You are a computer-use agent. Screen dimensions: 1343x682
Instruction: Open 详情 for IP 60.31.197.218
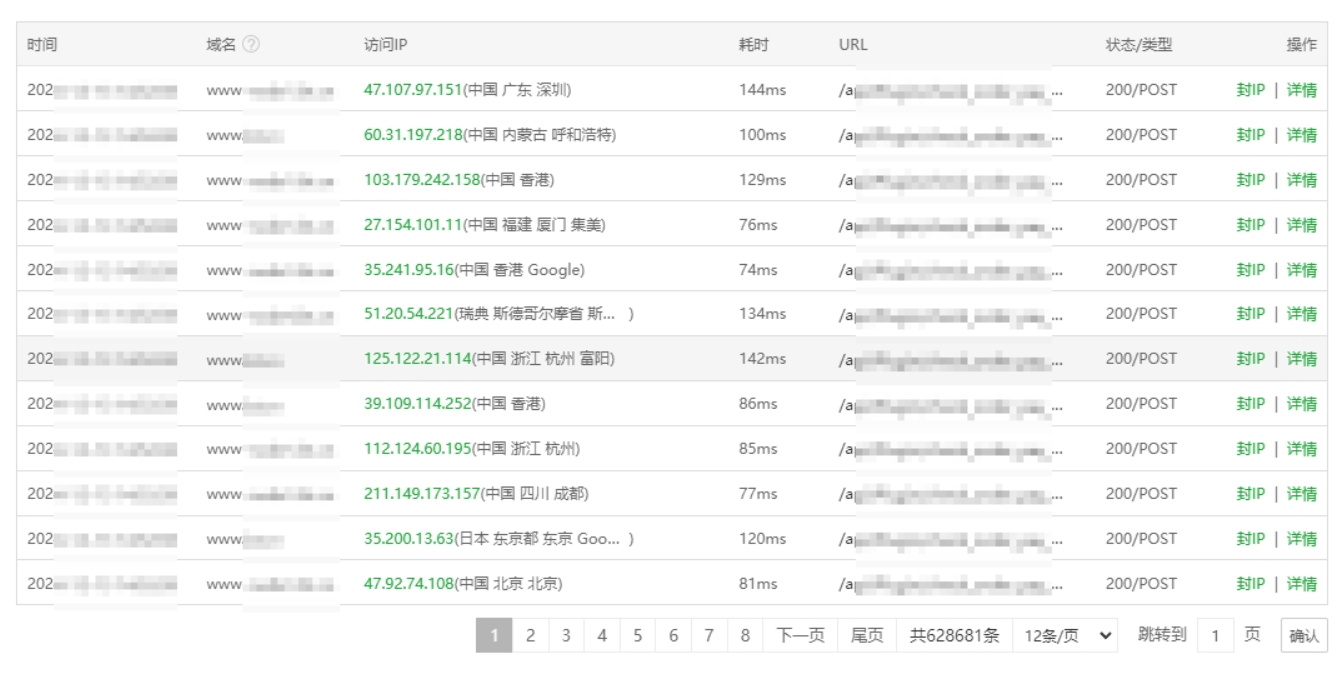pyautogui.click(x=1301, y=135)
